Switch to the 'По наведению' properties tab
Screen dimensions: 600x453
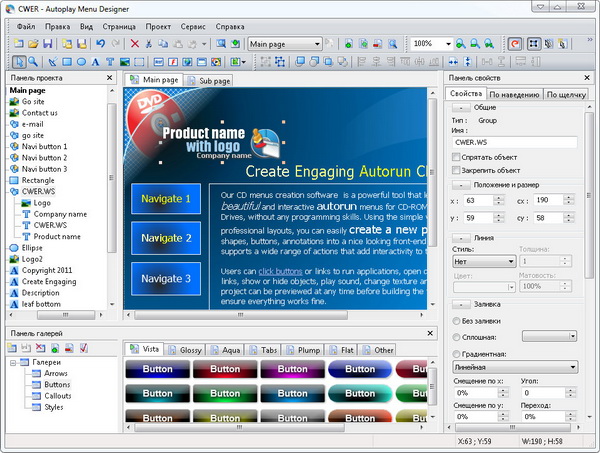click(514, 94)
